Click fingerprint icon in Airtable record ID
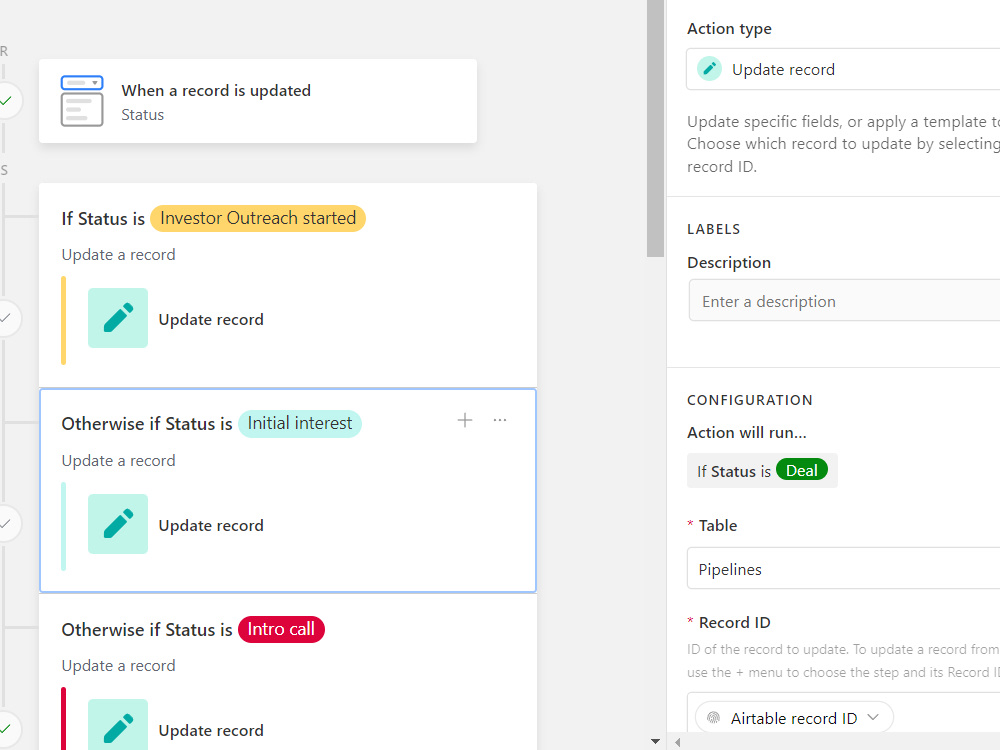Image resolution: width=1000 pixels, height=750 pixels. pos(714,718)
